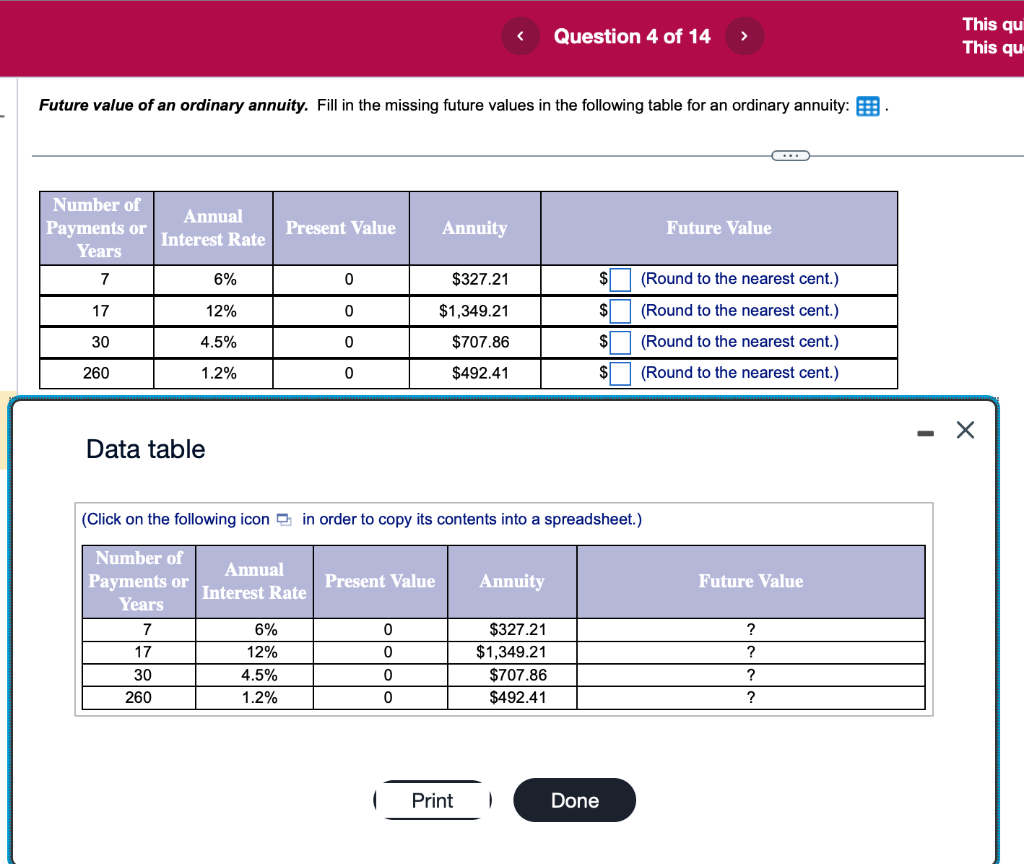
Task: Click the Future Value box for 17 payments
Action: 620,310
